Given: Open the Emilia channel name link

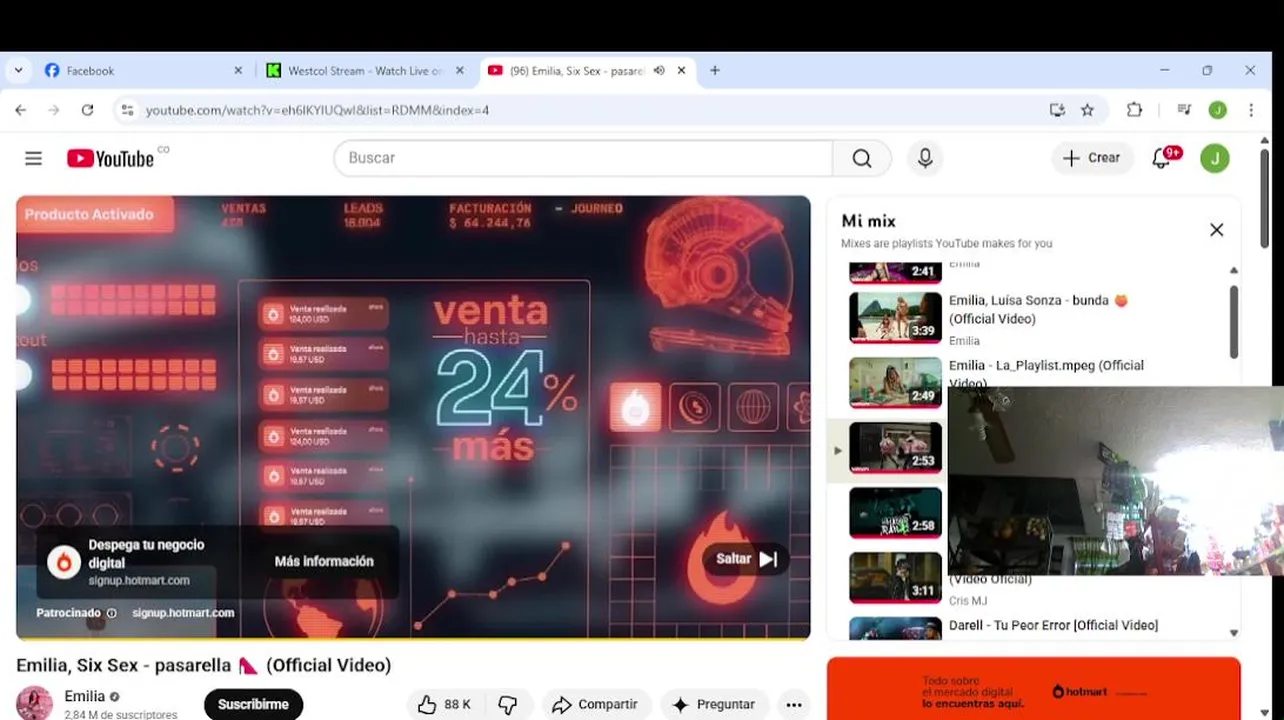Looking at the screenshot, I should click(x=84, y=696).
